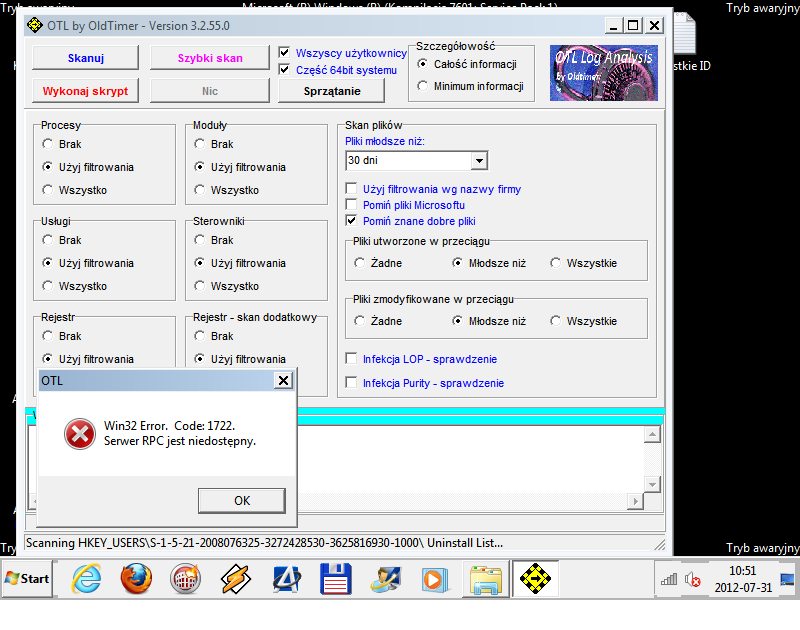Close the OTL error dialog
800x630 pixels.
283,380
